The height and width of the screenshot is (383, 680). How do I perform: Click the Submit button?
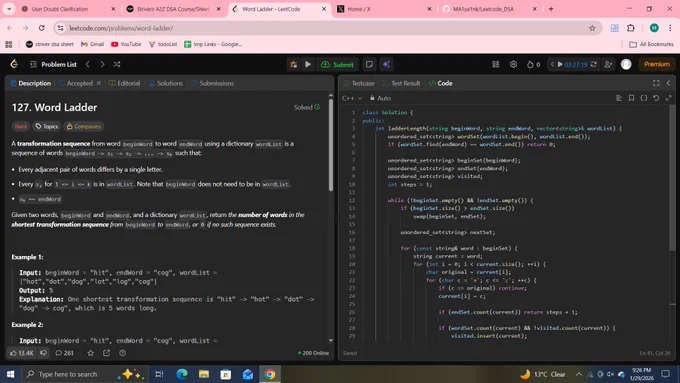tap(338, 64)
